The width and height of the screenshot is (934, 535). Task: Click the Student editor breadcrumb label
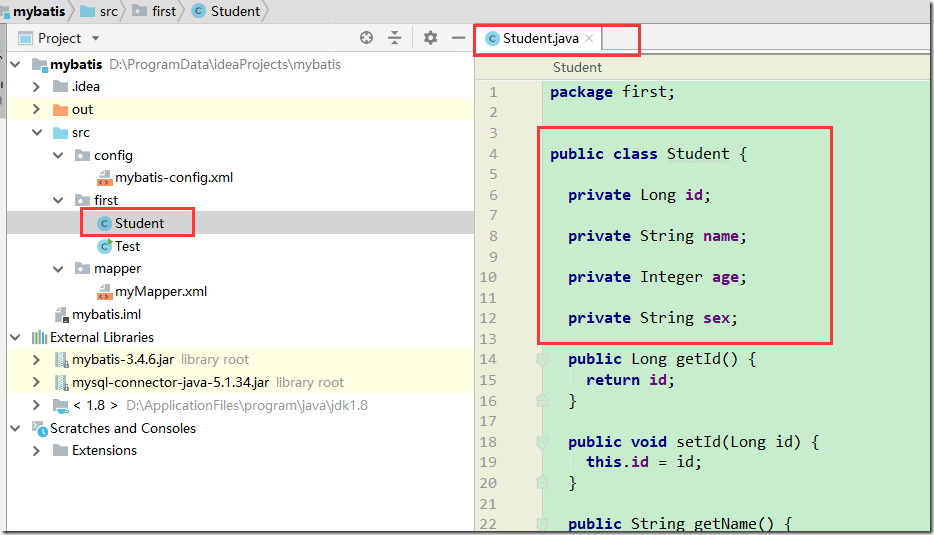577,67
